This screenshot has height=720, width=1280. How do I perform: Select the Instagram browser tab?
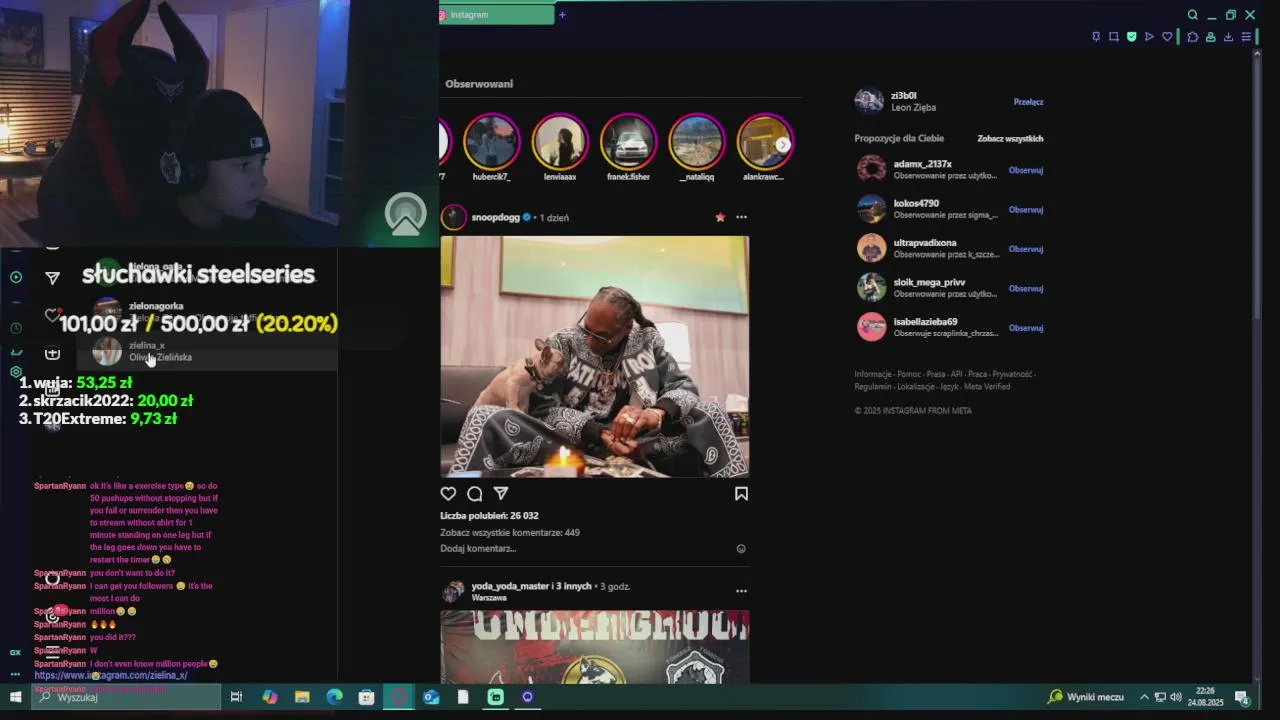coord(497,15)
